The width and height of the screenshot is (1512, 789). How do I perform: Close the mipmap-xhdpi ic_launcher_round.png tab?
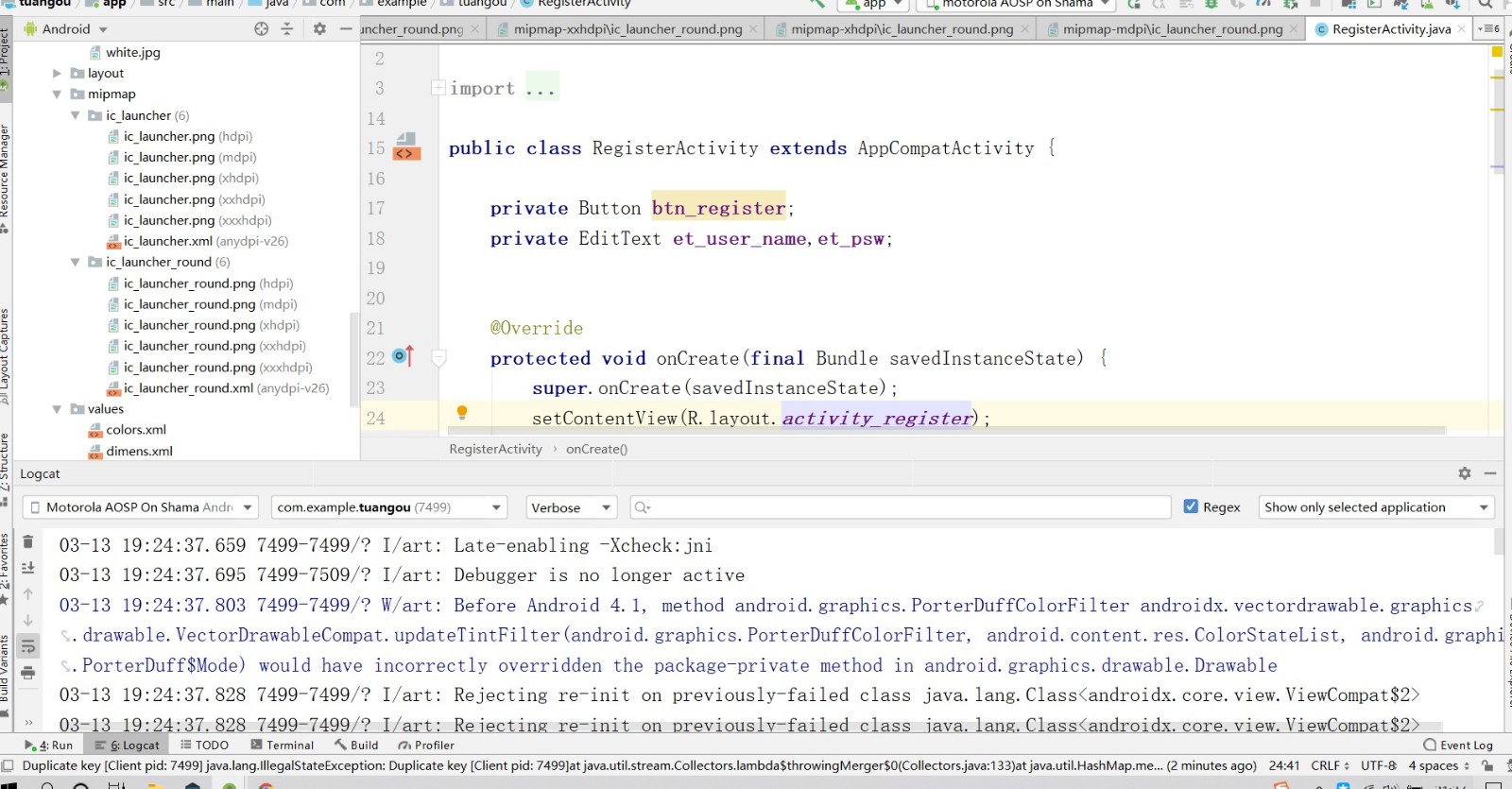coord(1024,29)
